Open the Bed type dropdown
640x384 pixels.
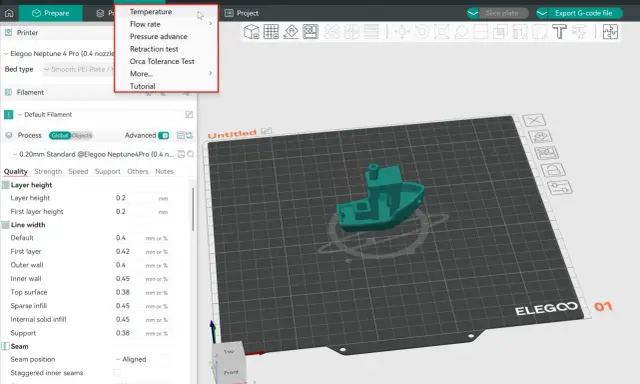(78, 69)
